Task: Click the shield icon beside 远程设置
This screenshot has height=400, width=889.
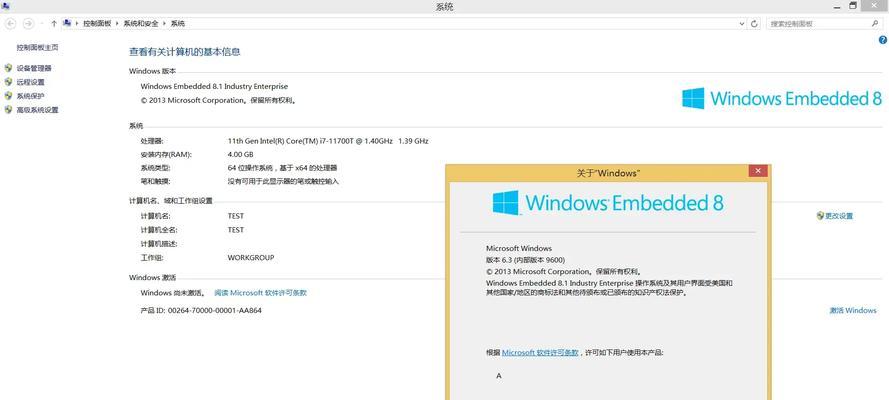Action: (x=8, y=82)
